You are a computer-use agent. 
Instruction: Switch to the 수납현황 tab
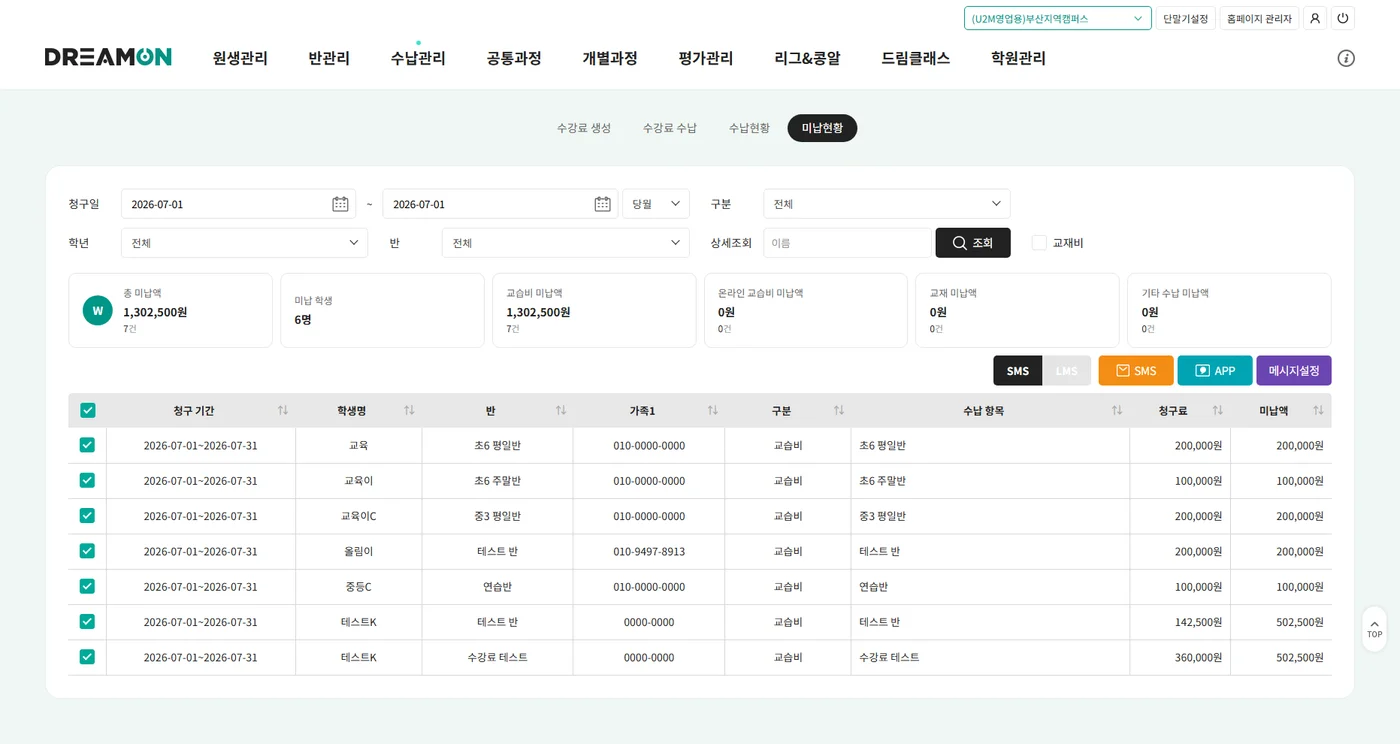pos(749,128)
